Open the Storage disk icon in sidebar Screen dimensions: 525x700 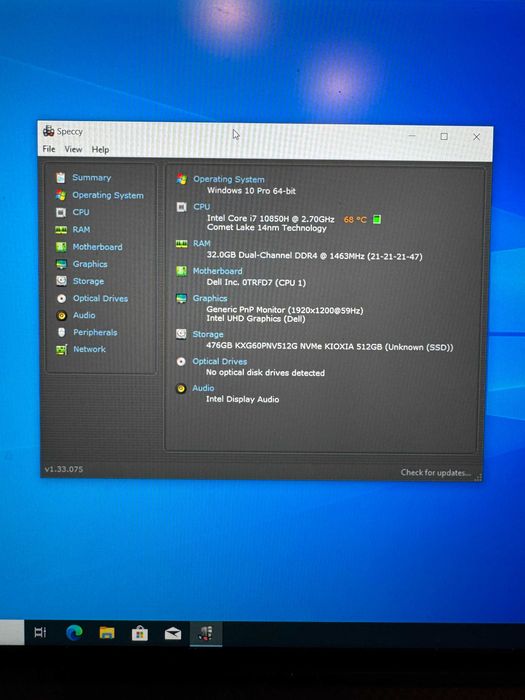coord(61,281)
